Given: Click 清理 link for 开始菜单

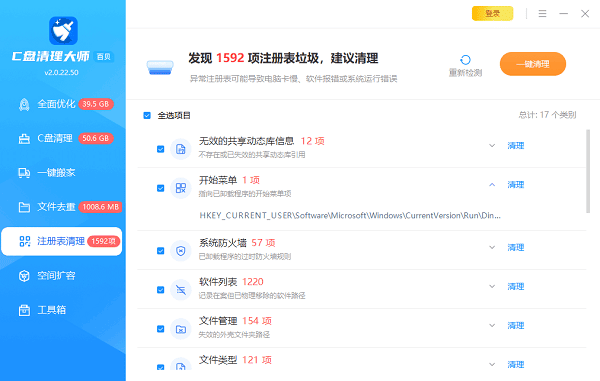Looking at the screenshot, I should [516, 185].
